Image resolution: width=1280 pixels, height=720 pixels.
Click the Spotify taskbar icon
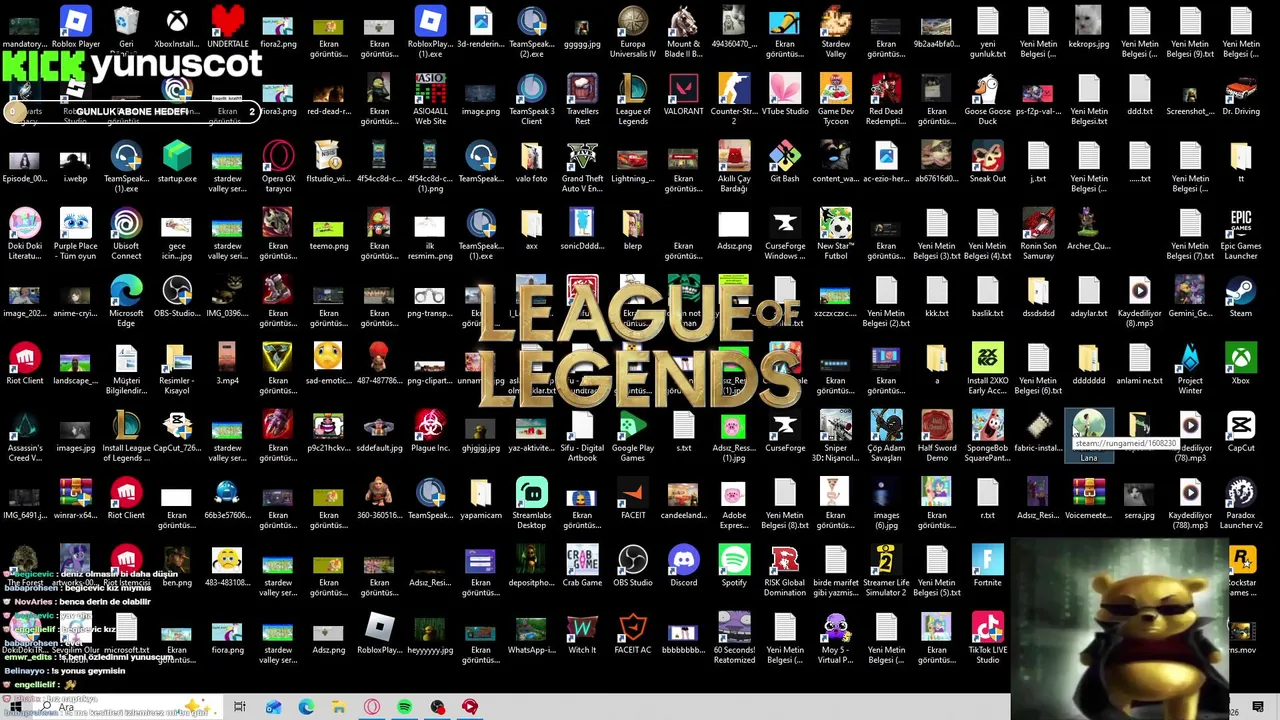click(x=404, y=707)
